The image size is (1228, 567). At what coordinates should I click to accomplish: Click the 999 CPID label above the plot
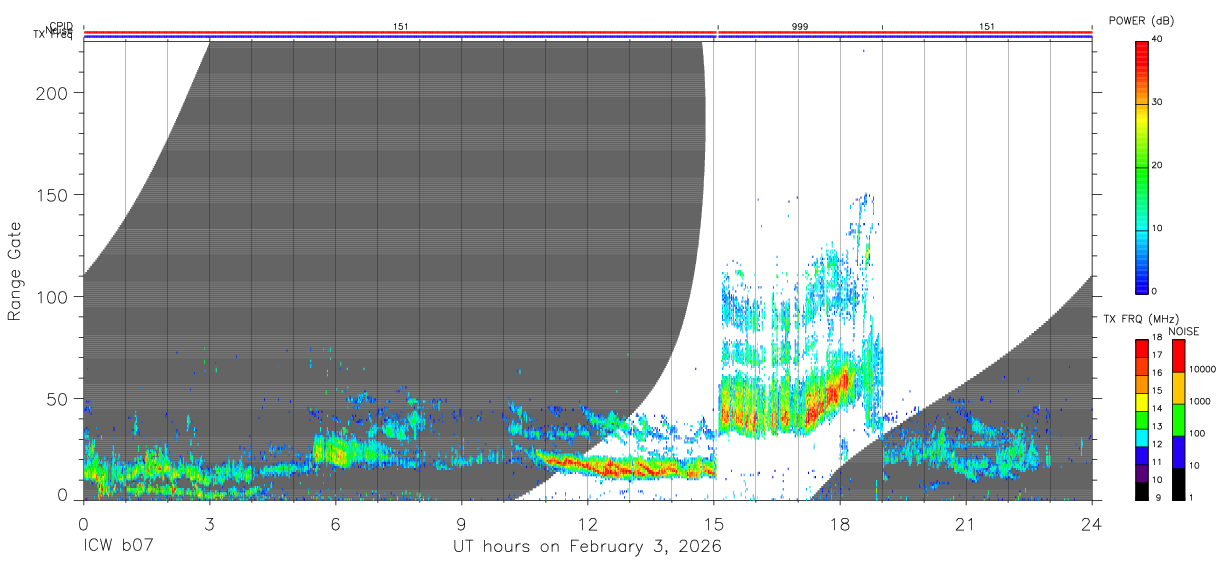800,26
